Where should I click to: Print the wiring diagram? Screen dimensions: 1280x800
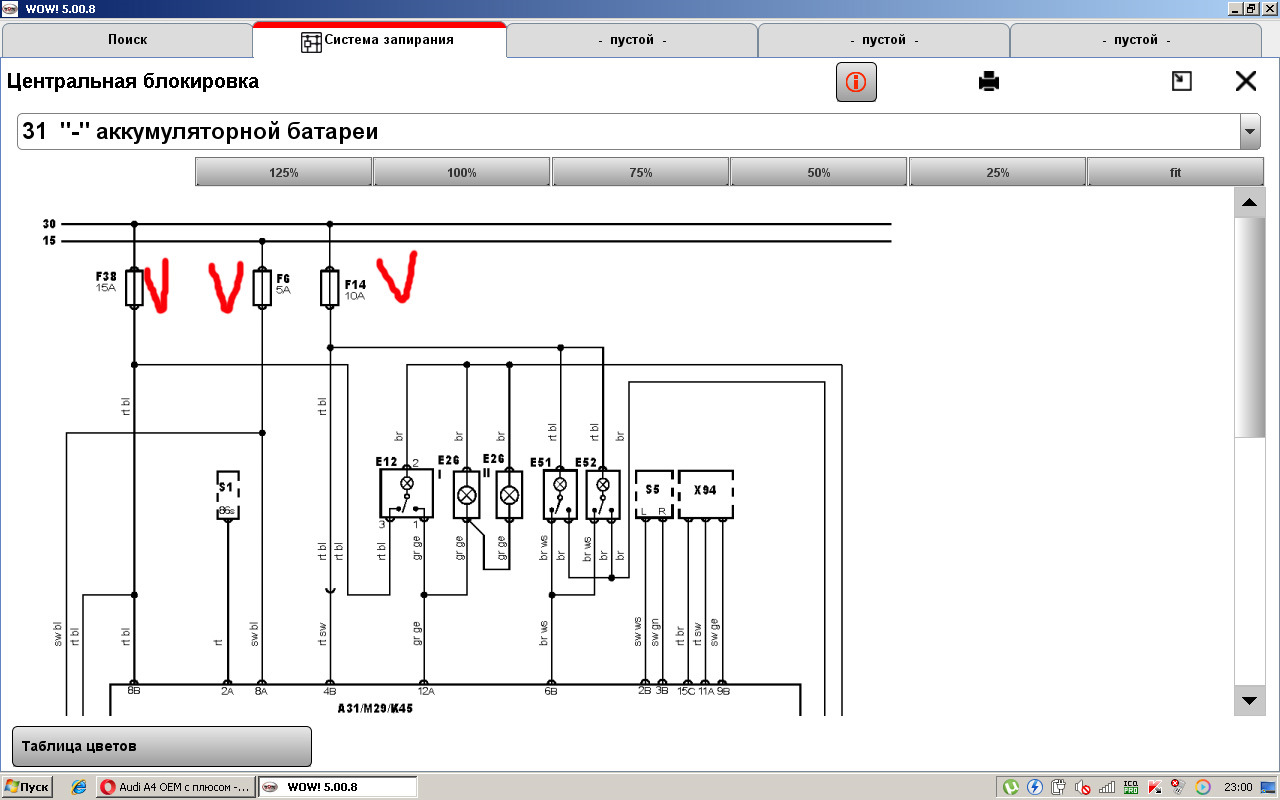989,82
